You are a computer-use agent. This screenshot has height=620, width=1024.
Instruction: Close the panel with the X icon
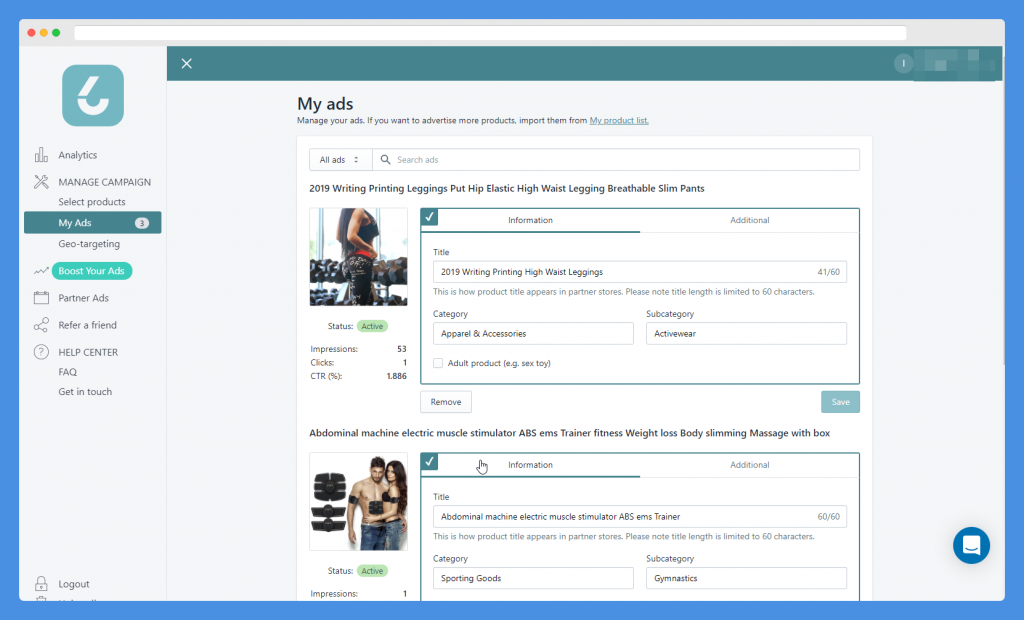(187, 63)
